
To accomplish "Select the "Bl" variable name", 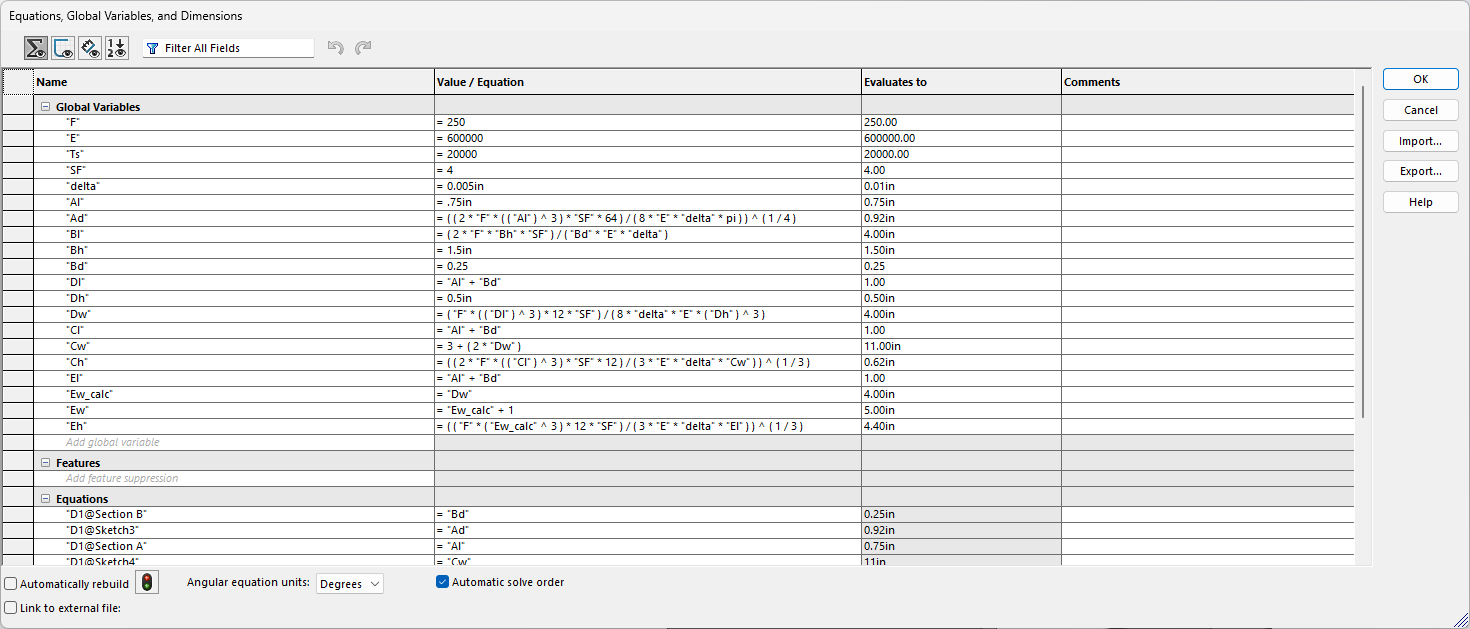I will 74,234.
